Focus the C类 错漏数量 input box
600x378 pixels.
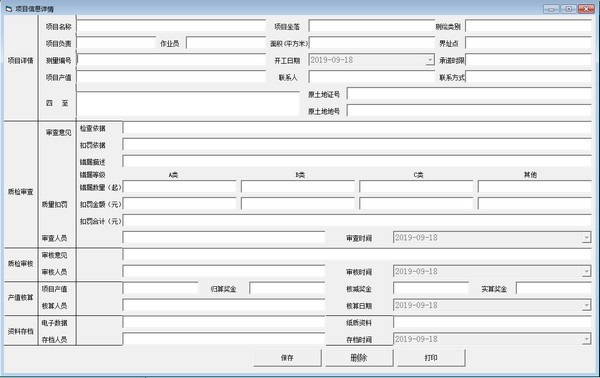click(416, 187)
